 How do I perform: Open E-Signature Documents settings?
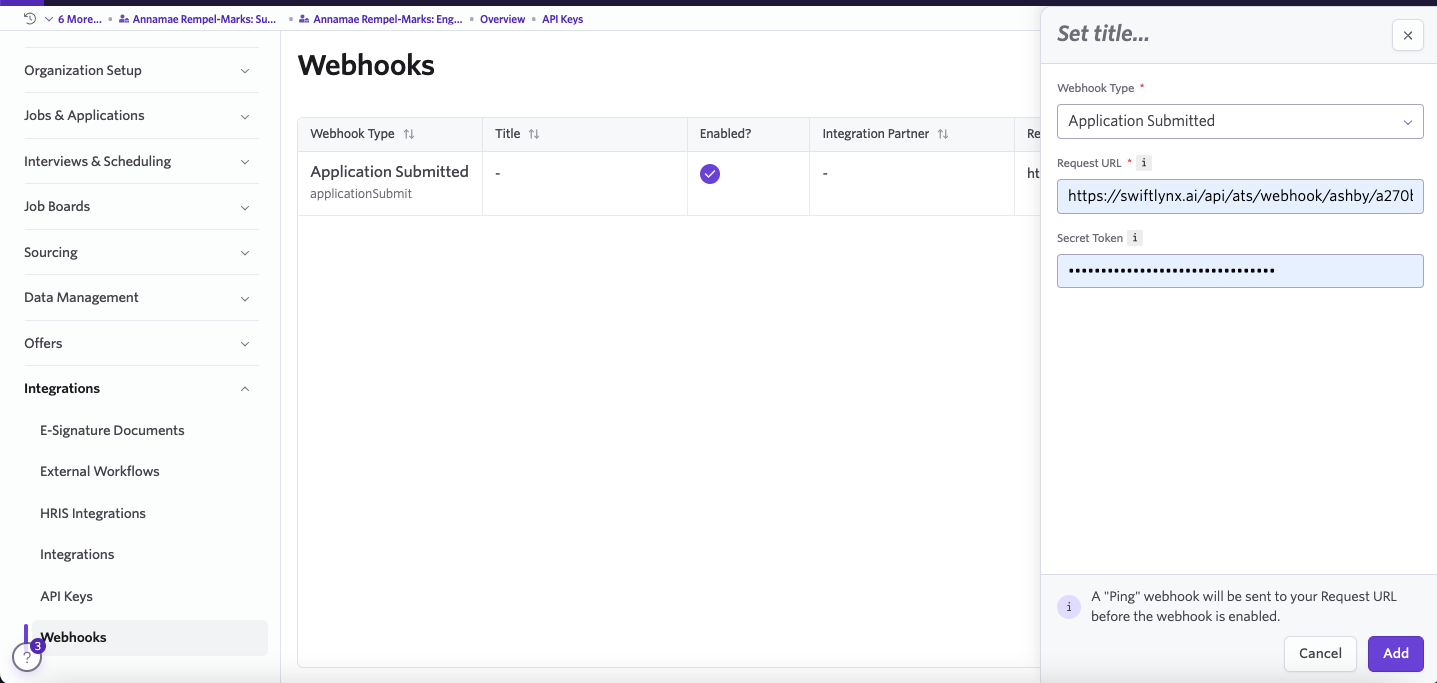tap(112, 430)
